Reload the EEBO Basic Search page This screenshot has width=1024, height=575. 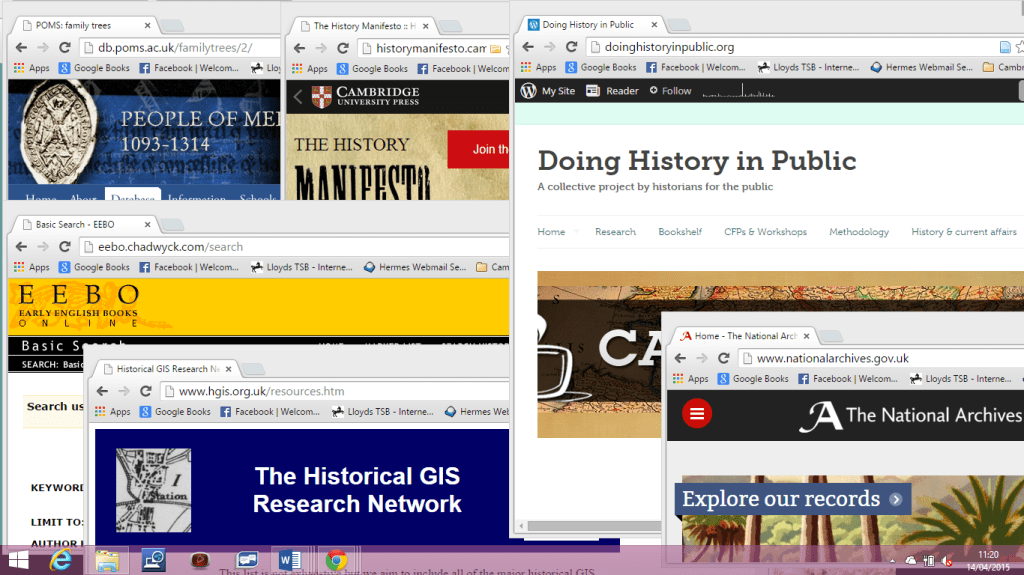(x=65, y=247)
